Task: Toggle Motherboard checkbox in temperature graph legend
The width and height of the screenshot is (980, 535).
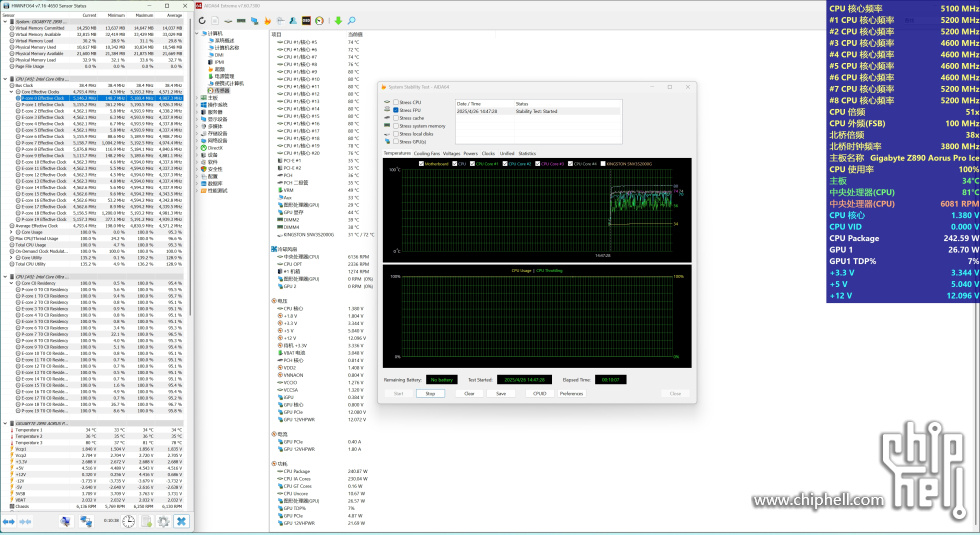Action: tap(421, 164)
